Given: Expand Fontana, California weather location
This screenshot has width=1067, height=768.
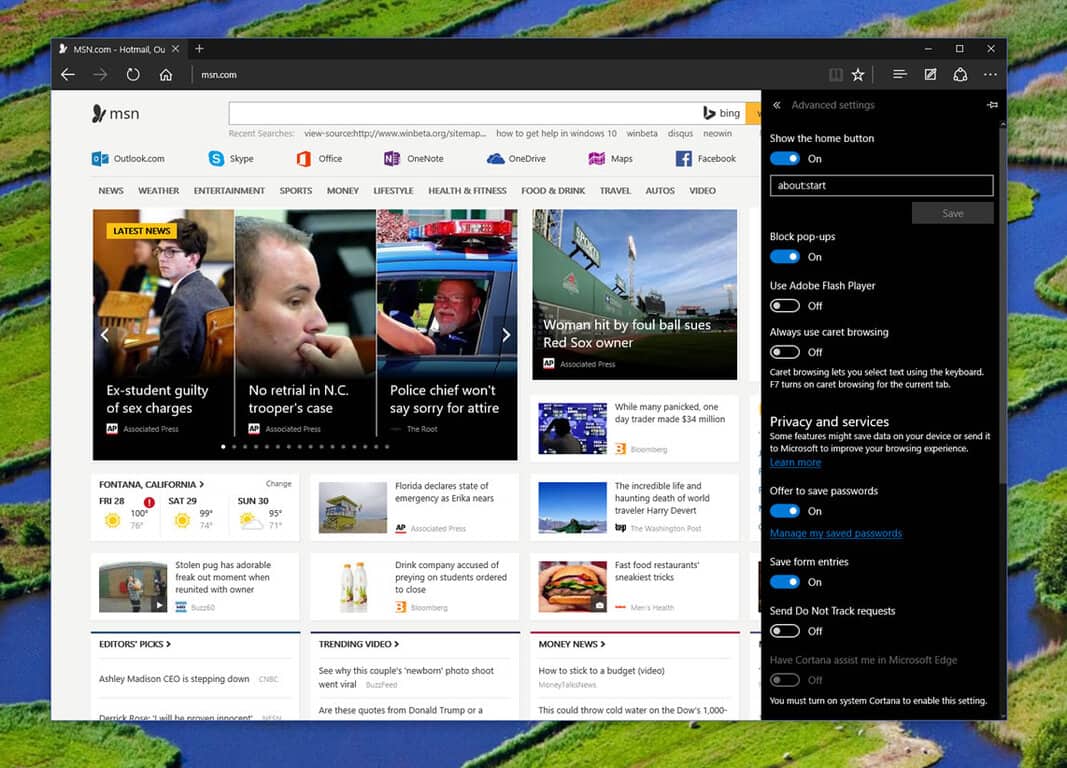Looking at the screenshot, I should pyautogui.click(x=151, y=484).
